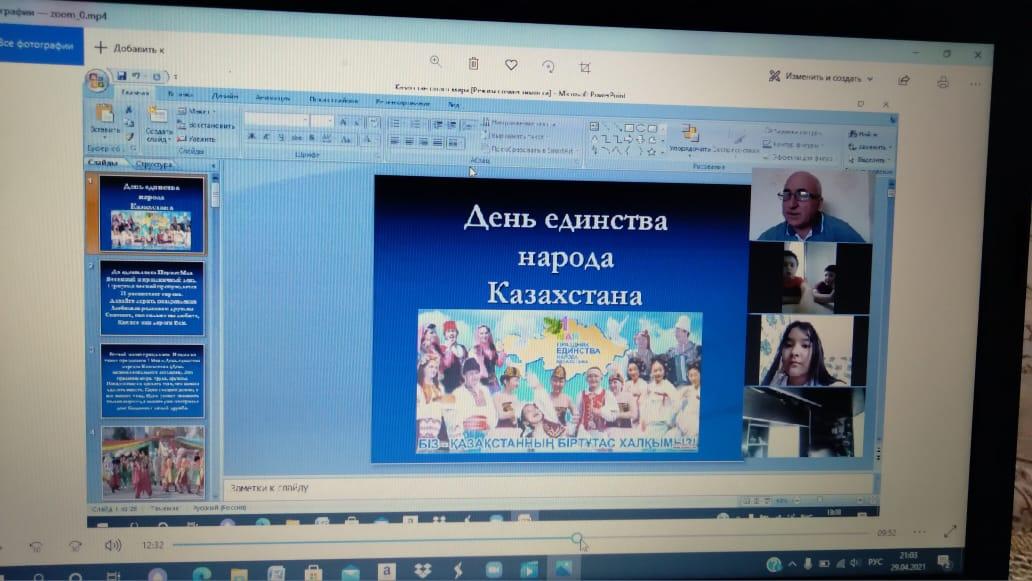1032x581 pixels.
Task: Open Dropbox from the Windows taskbar
Action: (x=422, y=570)
